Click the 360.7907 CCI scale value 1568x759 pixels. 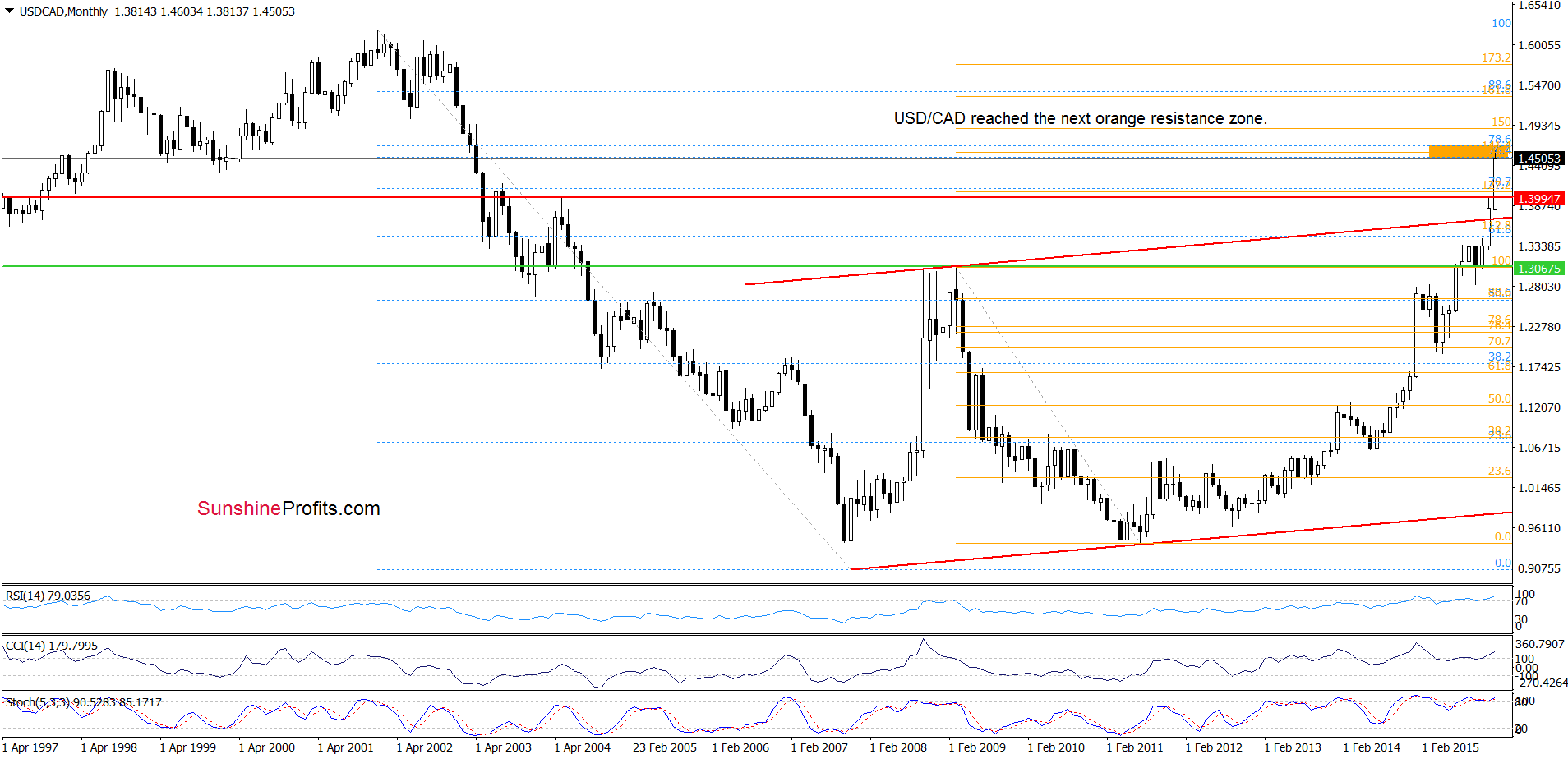(1540, 645)
